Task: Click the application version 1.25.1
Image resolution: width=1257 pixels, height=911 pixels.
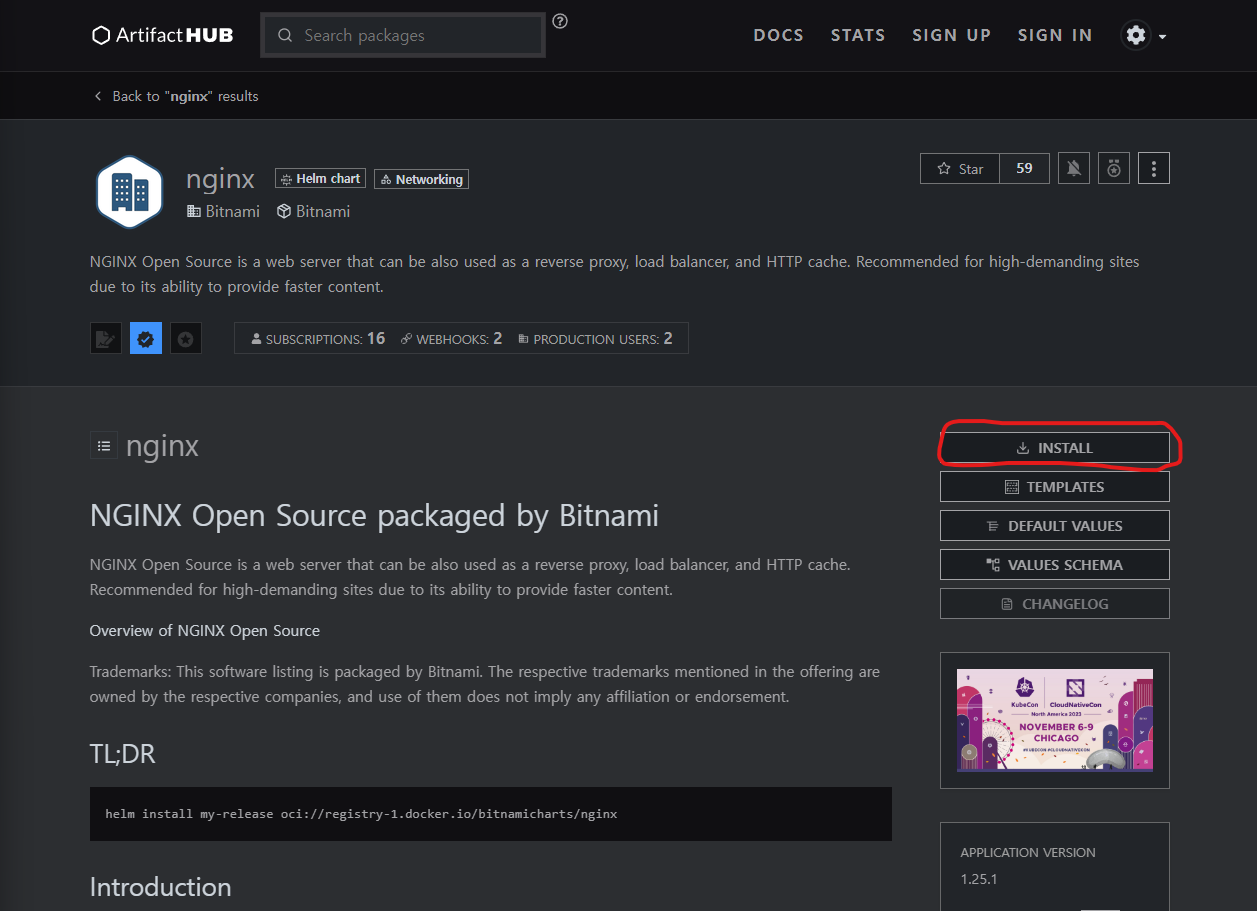Action: point(979,880)
